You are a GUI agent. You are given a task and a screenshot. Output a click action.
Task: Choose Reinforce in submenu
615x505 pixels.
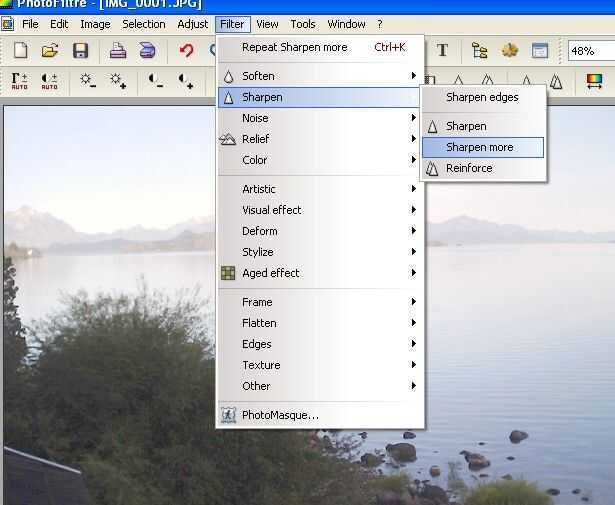tap(483, 168)
